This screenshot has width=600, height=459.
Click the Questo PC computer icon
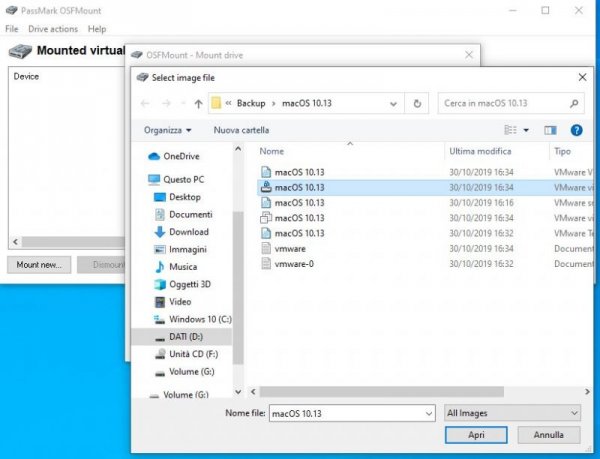154,179
